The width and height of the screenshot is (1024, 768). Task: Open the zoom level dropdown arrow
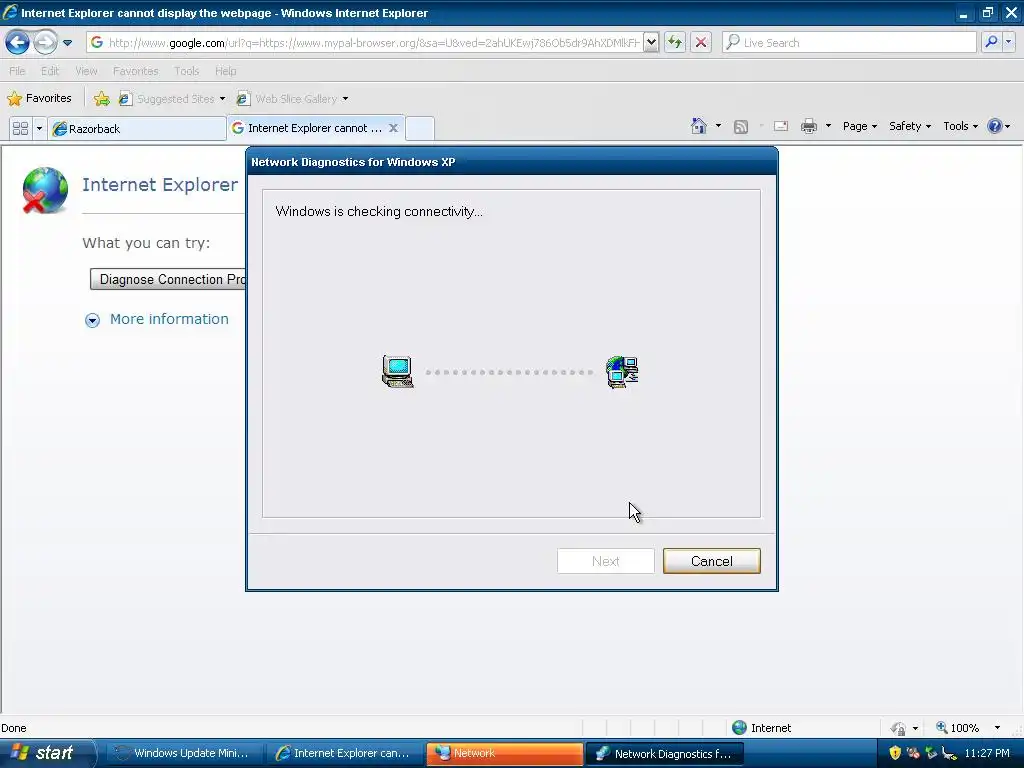tap(997, 728)
